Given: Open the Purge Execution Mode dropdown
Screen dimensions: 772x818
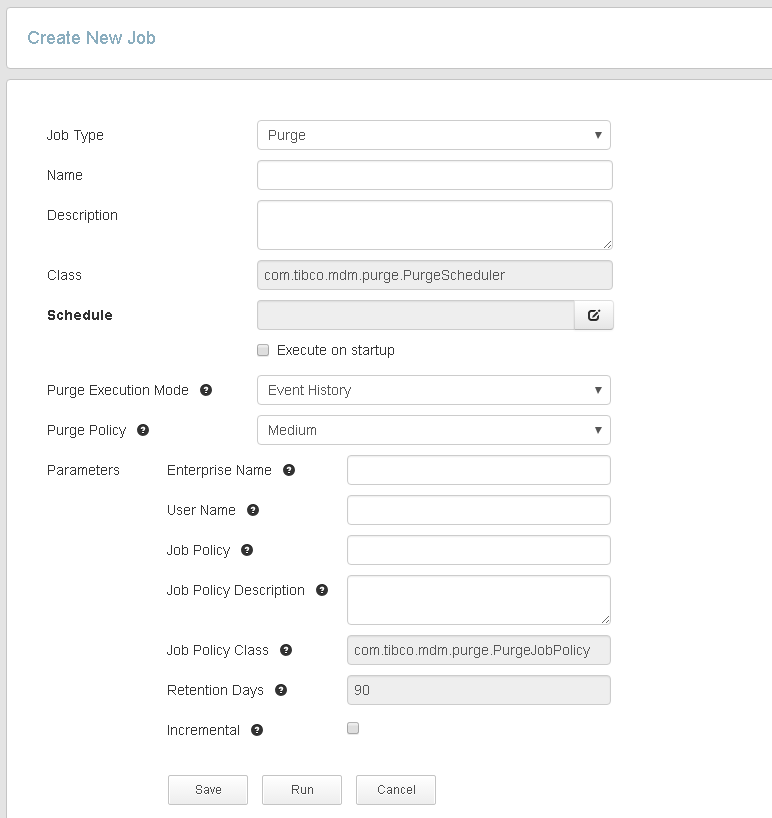Looking at the screenshot, I should [x=434, y=390].
